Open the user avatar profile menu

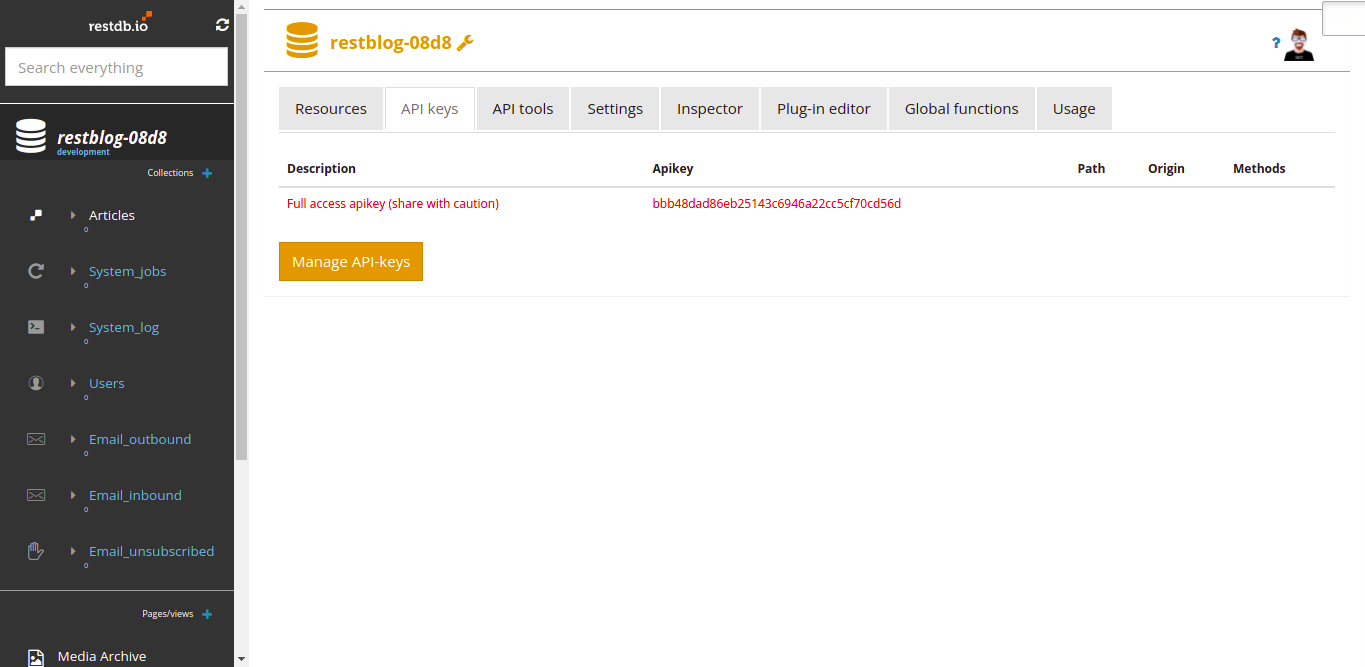pos(1299,45)
